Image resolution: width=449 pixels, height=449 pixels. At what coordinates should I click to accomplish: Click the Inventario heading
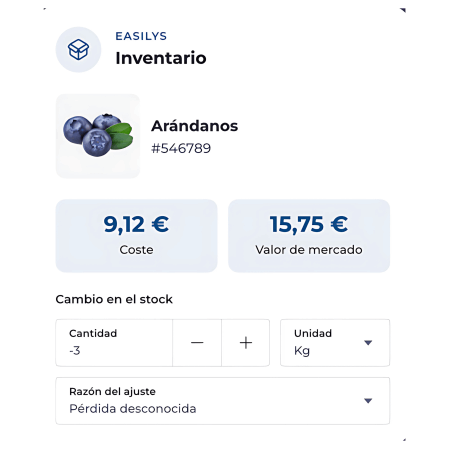coord(161,58)
